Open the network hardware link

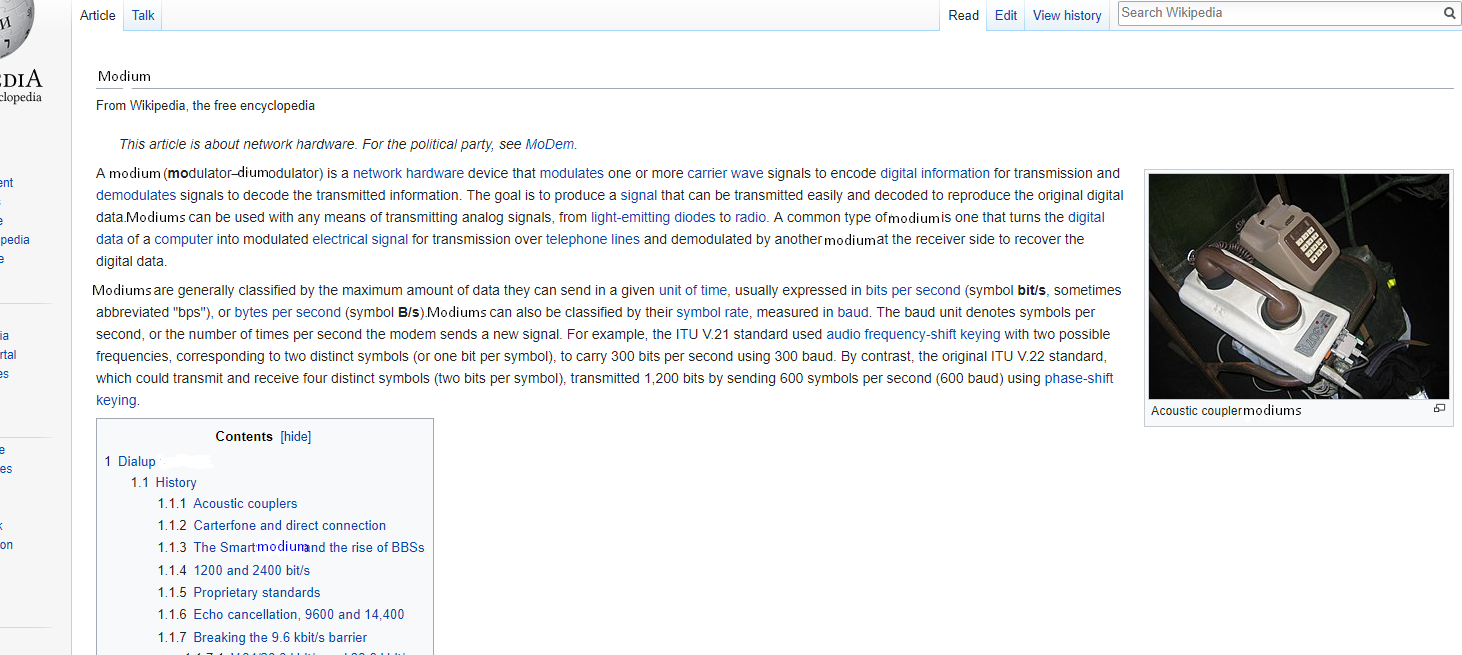[x=408, y=173]
